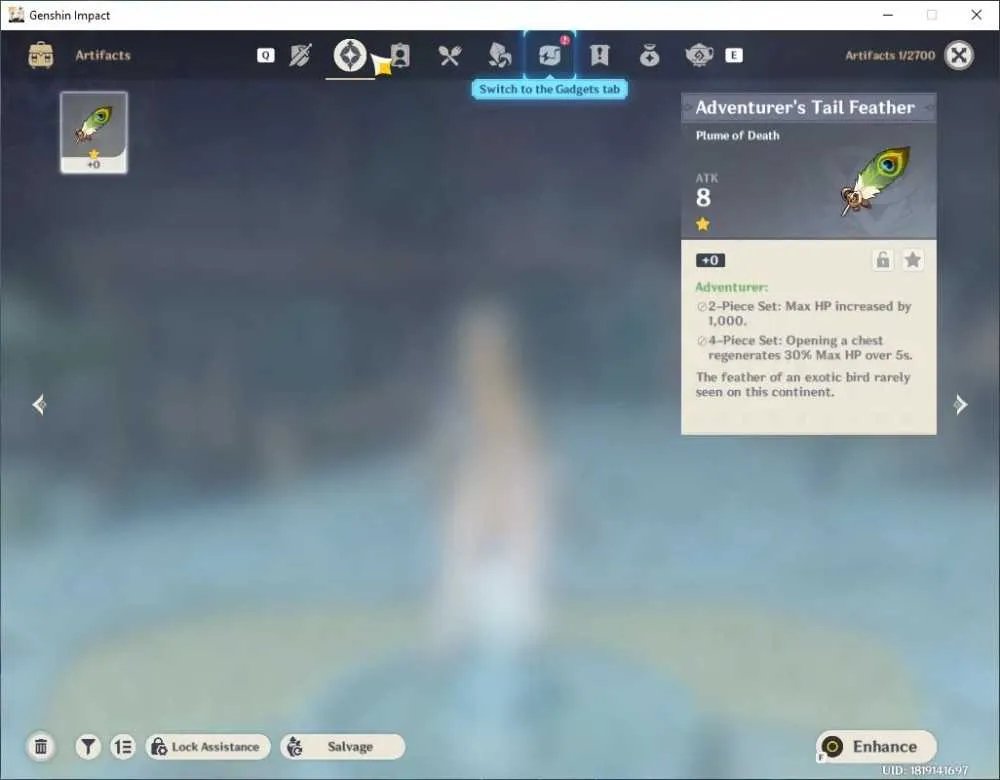Open the sort order options

(122, 747)
